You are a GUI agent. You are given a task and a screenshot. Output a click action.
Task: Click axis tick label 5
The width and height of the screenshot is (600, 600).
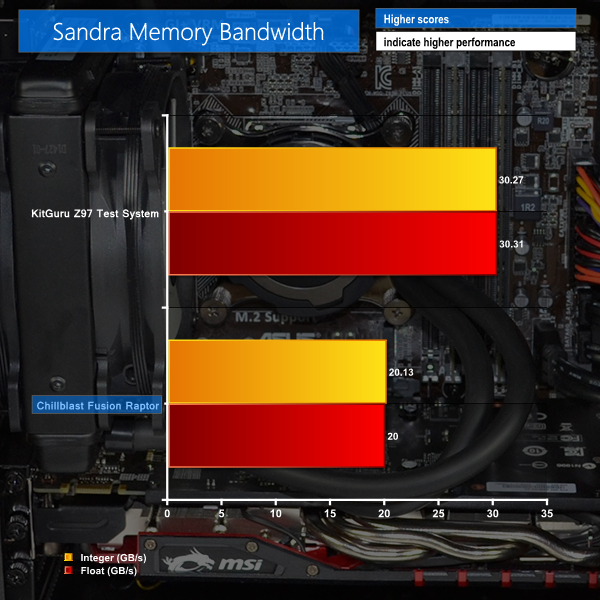(222, 514)
